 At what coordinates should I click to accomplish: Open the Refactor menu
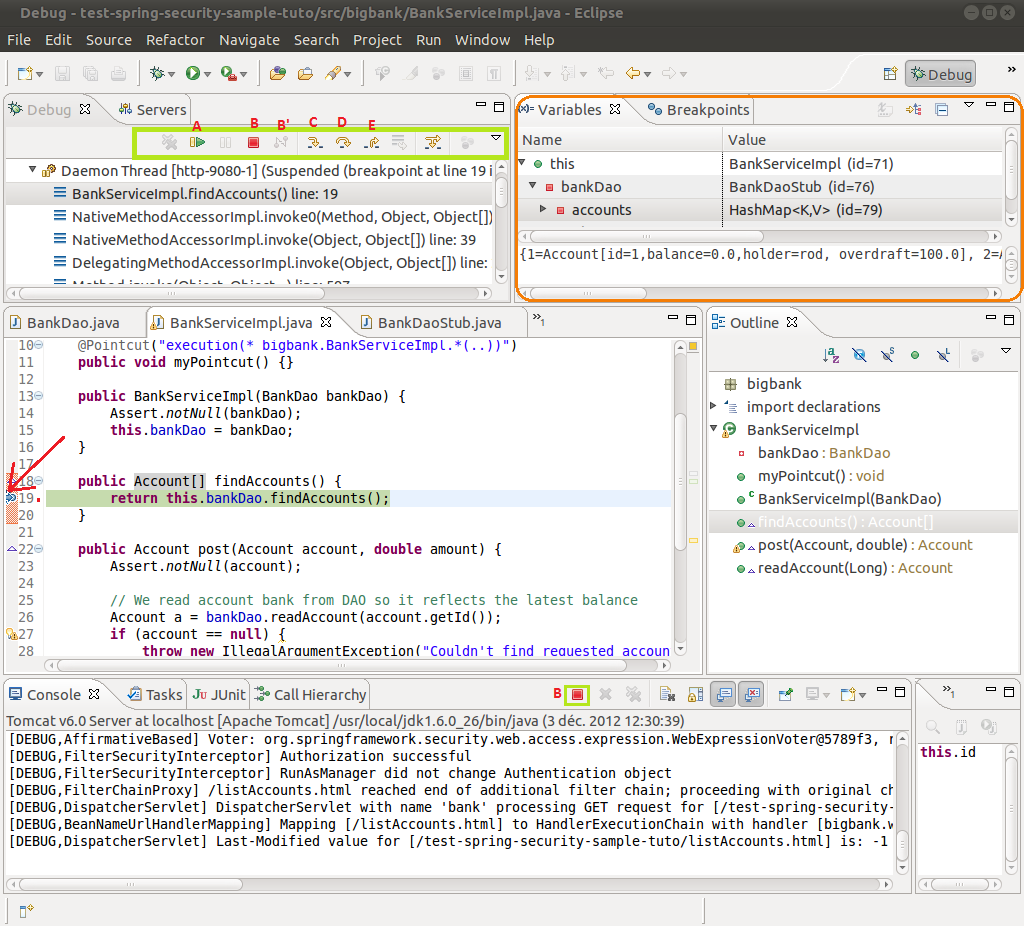point(175,40)
